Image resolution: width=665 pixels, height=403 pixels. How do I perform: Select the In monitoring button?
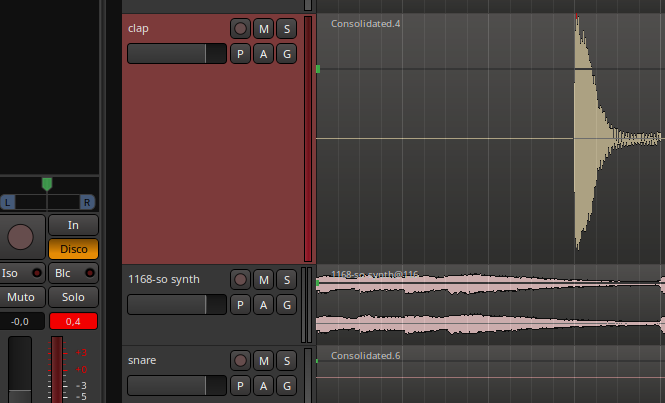pyautogui.click(x=73, y=225)
